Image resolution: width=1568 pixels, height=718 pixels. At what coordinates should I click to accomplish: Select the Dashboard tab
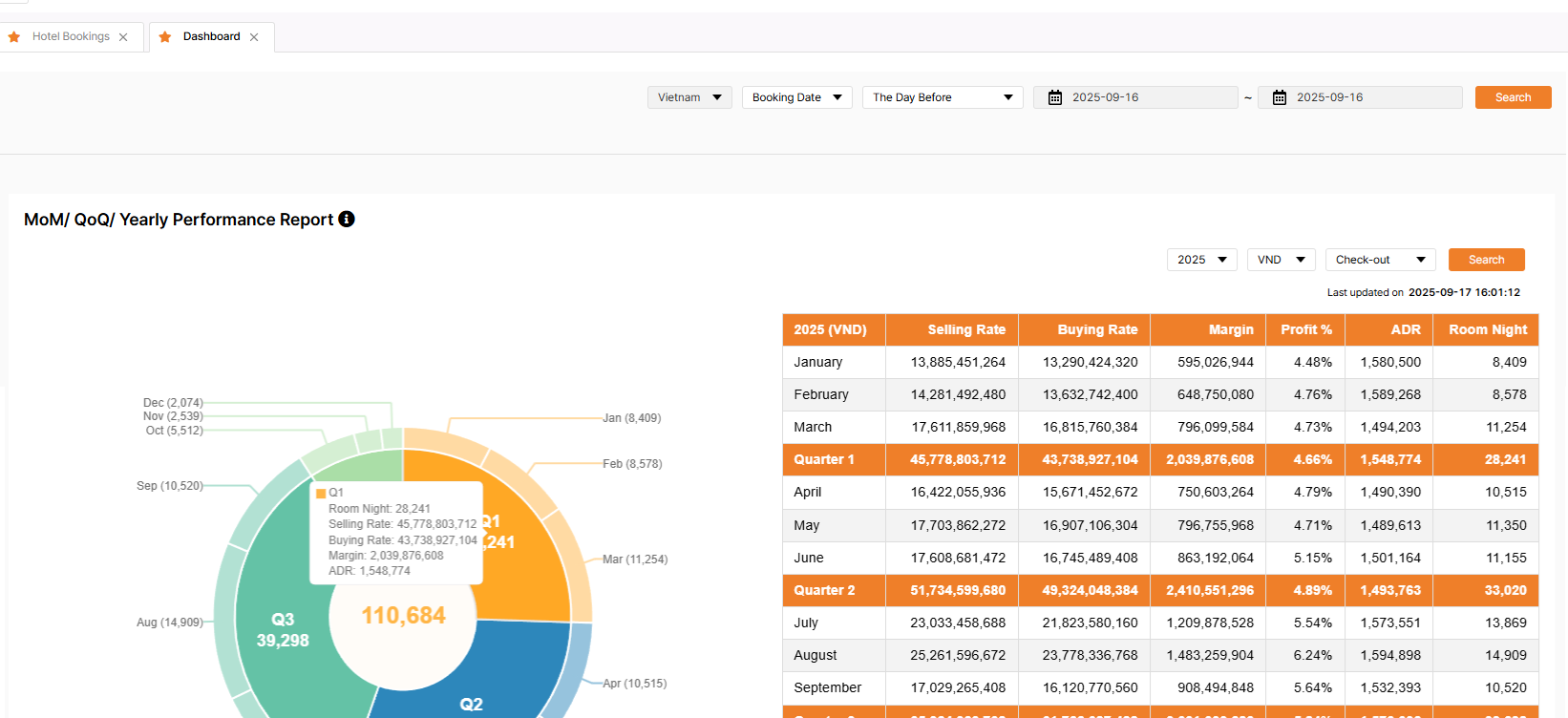click(211, 37)
